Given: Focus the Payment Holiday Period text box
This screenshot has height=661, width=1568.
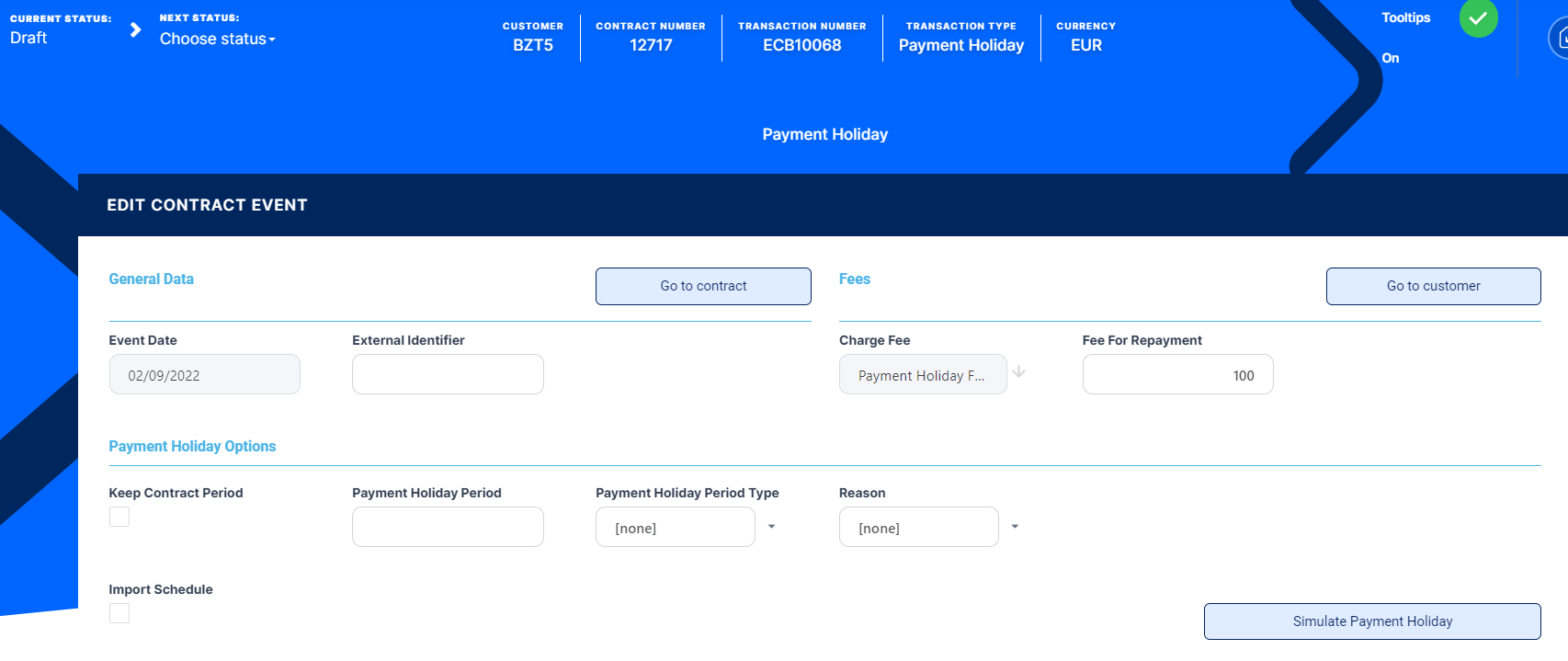Looking at the screenshot, I should point(448,527).
